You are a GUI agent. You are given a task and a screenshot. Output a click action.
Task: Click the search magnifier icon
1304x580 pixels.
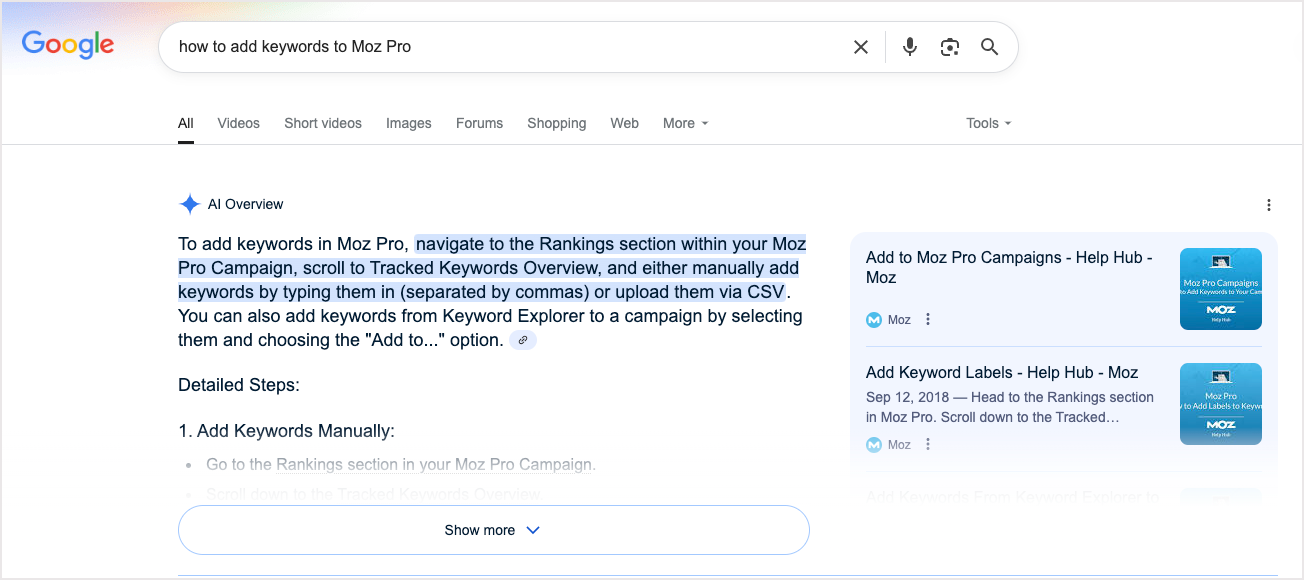point(989,46)
